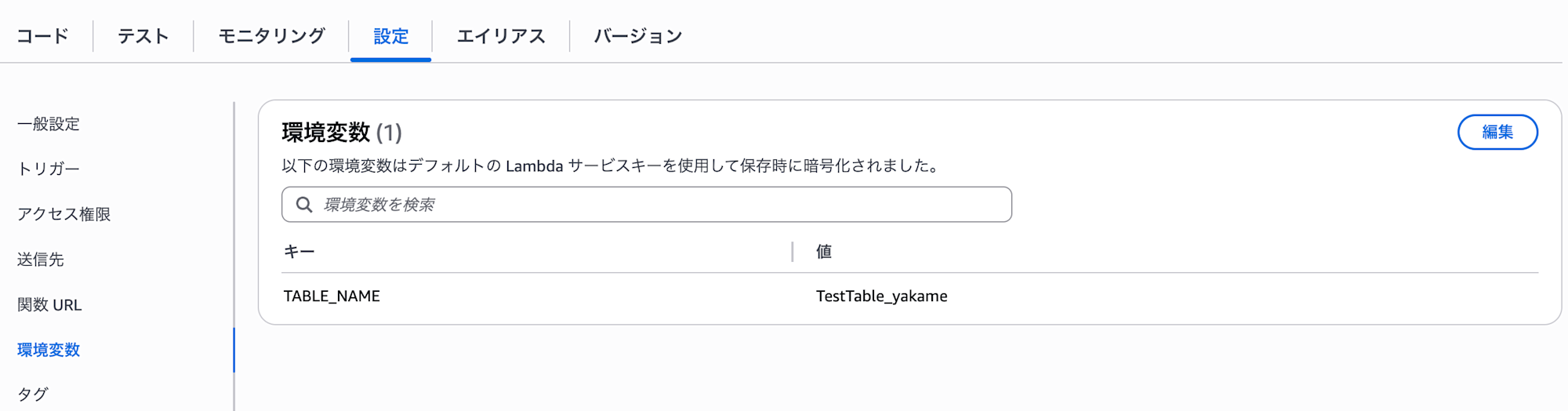Open タグ in the sidebar

pos(33,395)
